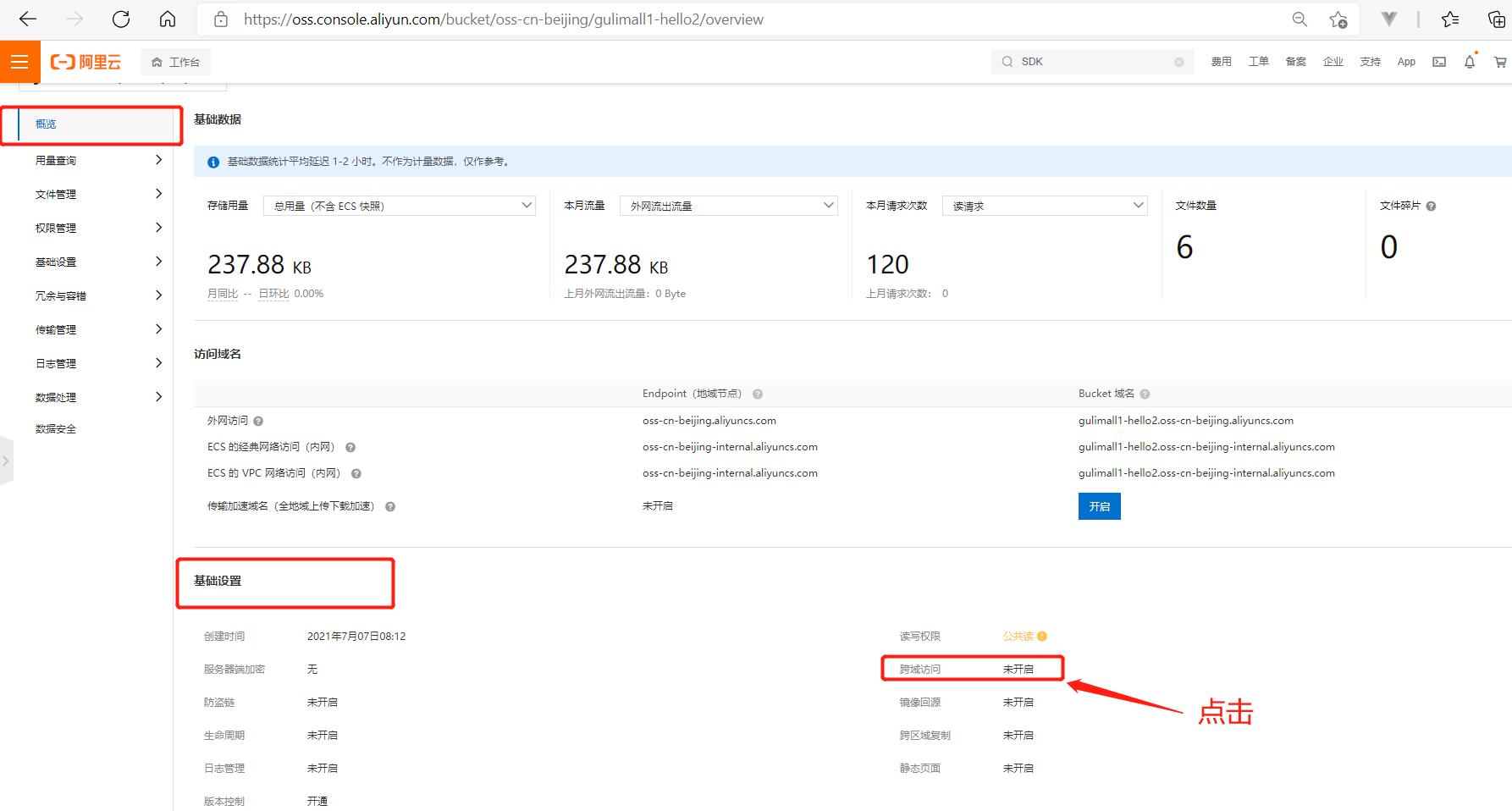Click 未开启 next to 跨域访问
The image size is (1512, 811).
[1018, 669]
